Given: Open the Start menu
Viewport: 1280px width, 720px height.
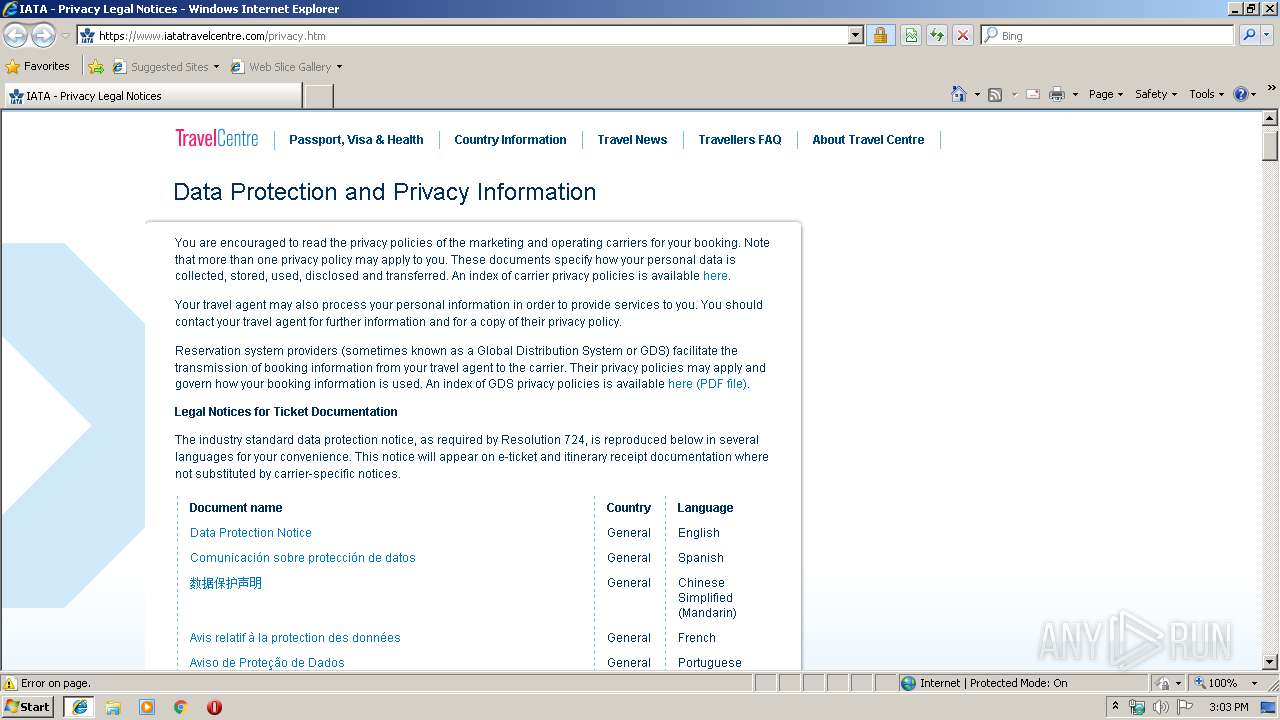Looking at the screenshot, I should 28,706.
